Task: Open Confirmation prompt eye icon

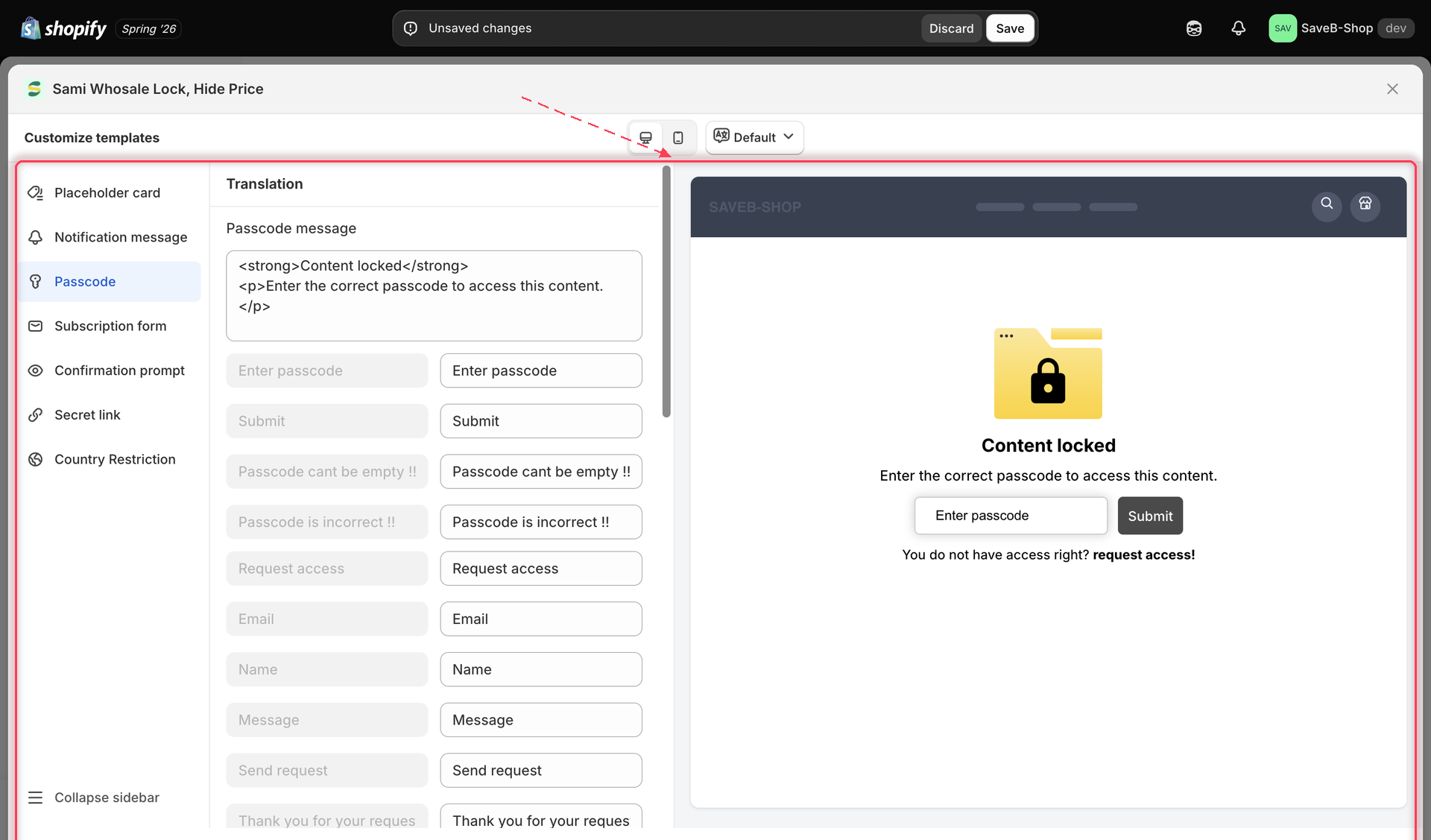Action: [35, 370]
